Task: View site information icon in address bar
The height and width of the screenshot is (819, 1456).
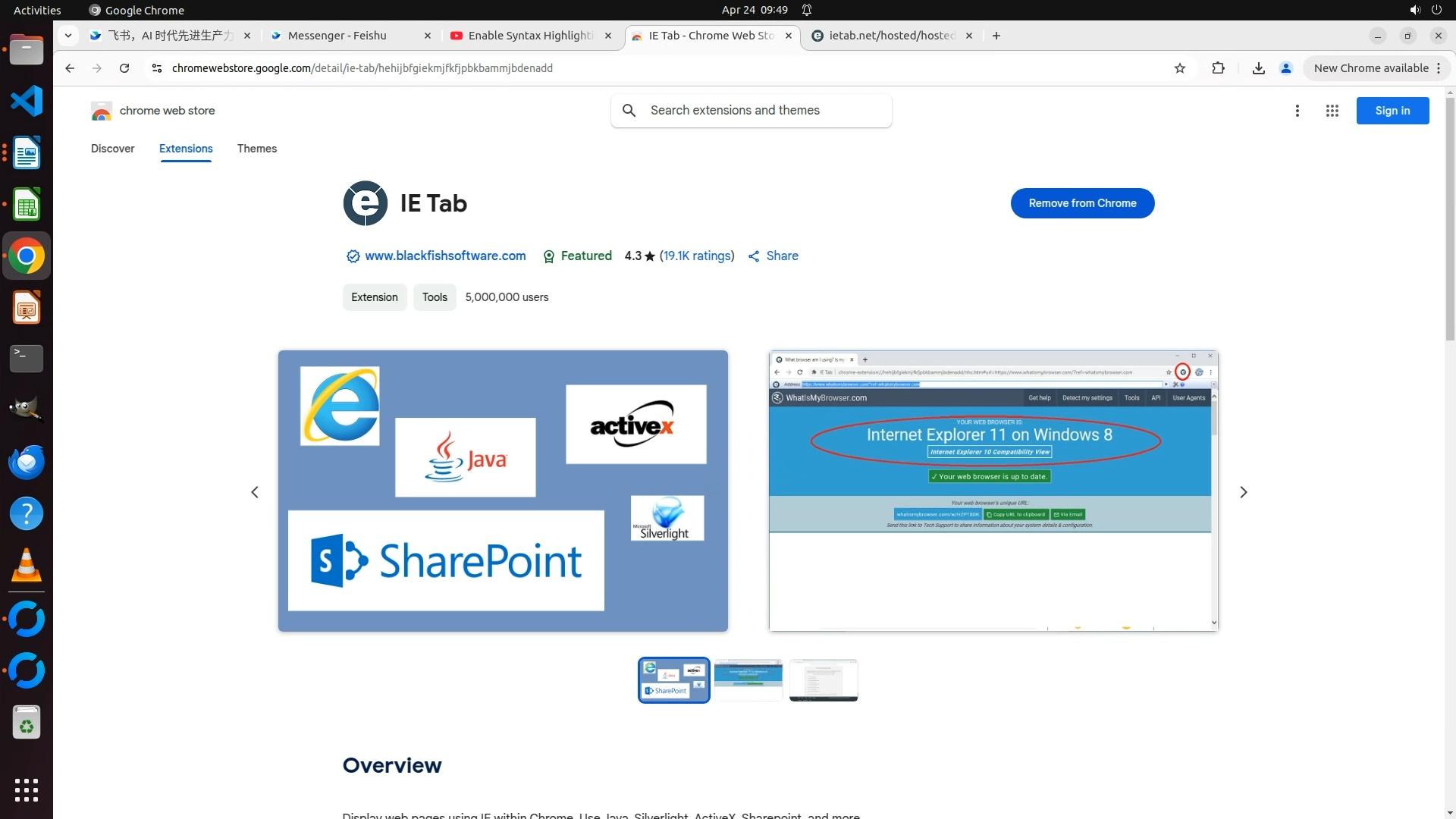Action: click(156, 68)
